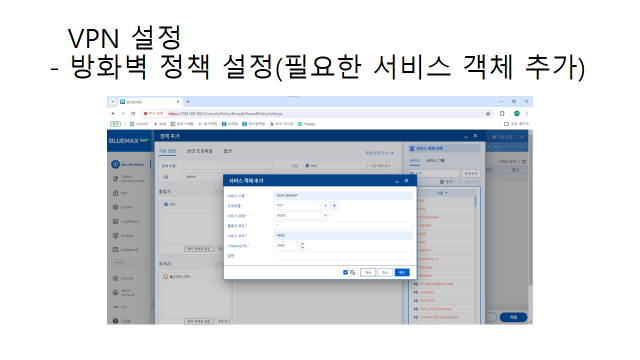Open the CLI entry in sidebar

(x=120, y=307)
